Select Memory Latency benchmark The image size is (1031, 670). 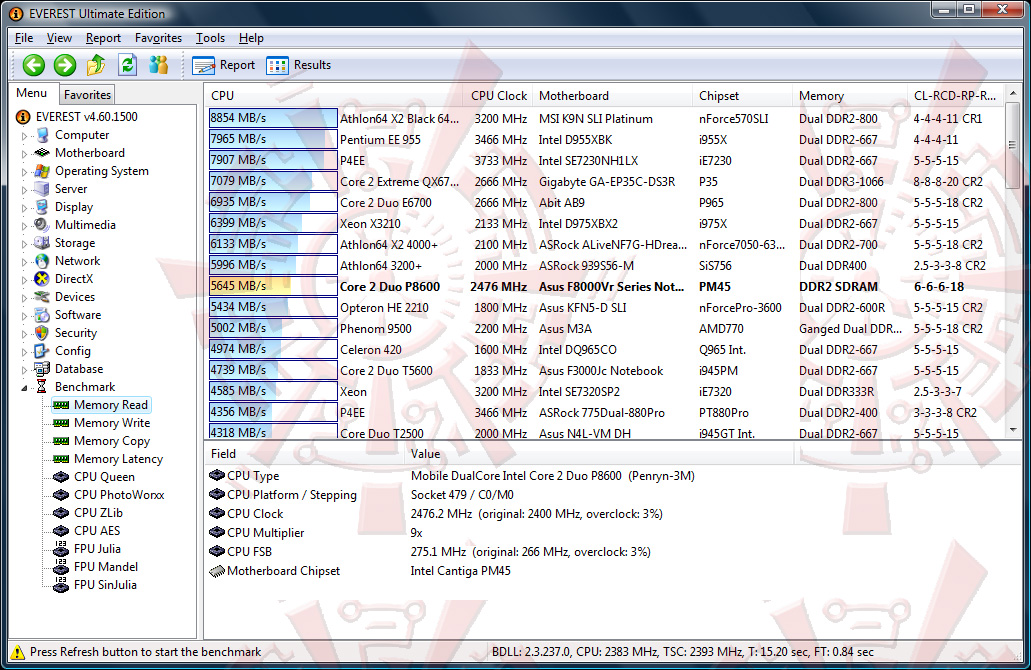click(118, 459)
